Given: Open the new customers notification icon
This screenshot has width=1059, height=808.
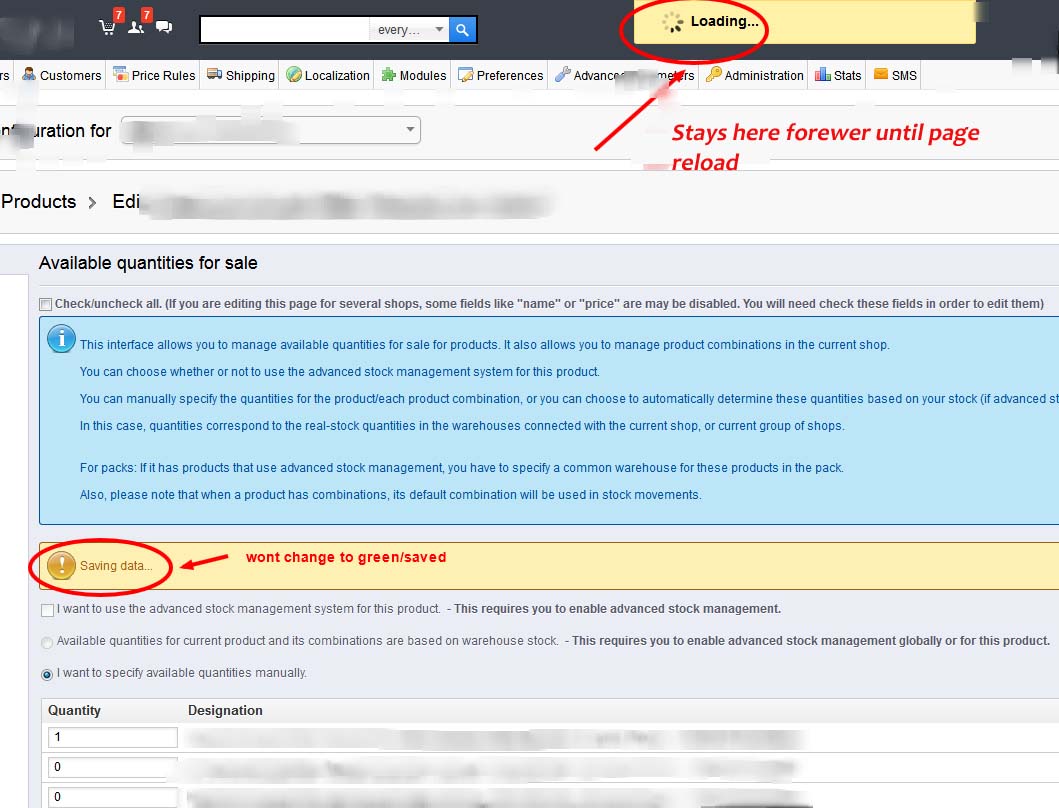Looking at the screenshot, I should [x=136, y=27].
